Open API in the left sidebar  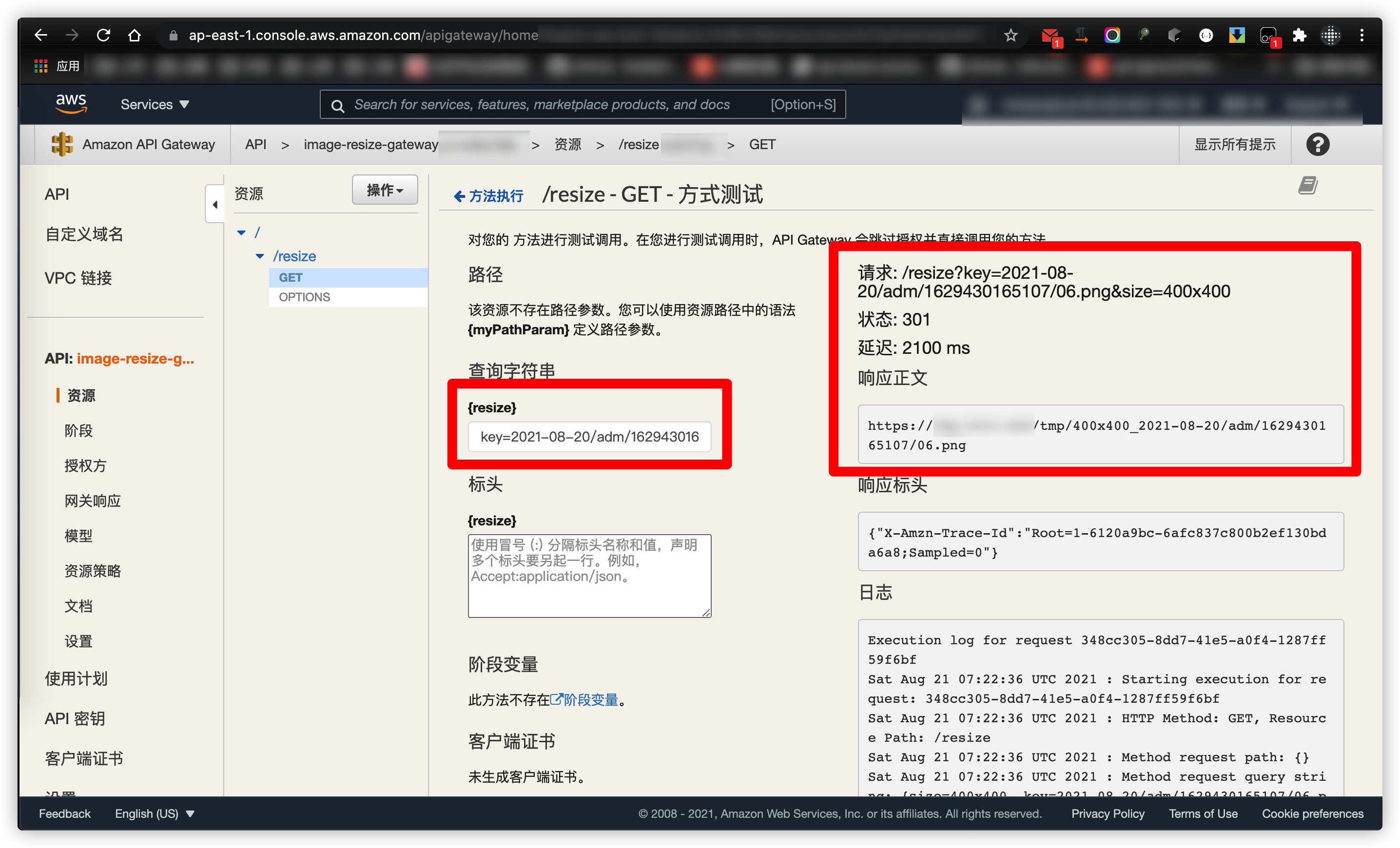[x=57, y=194]
